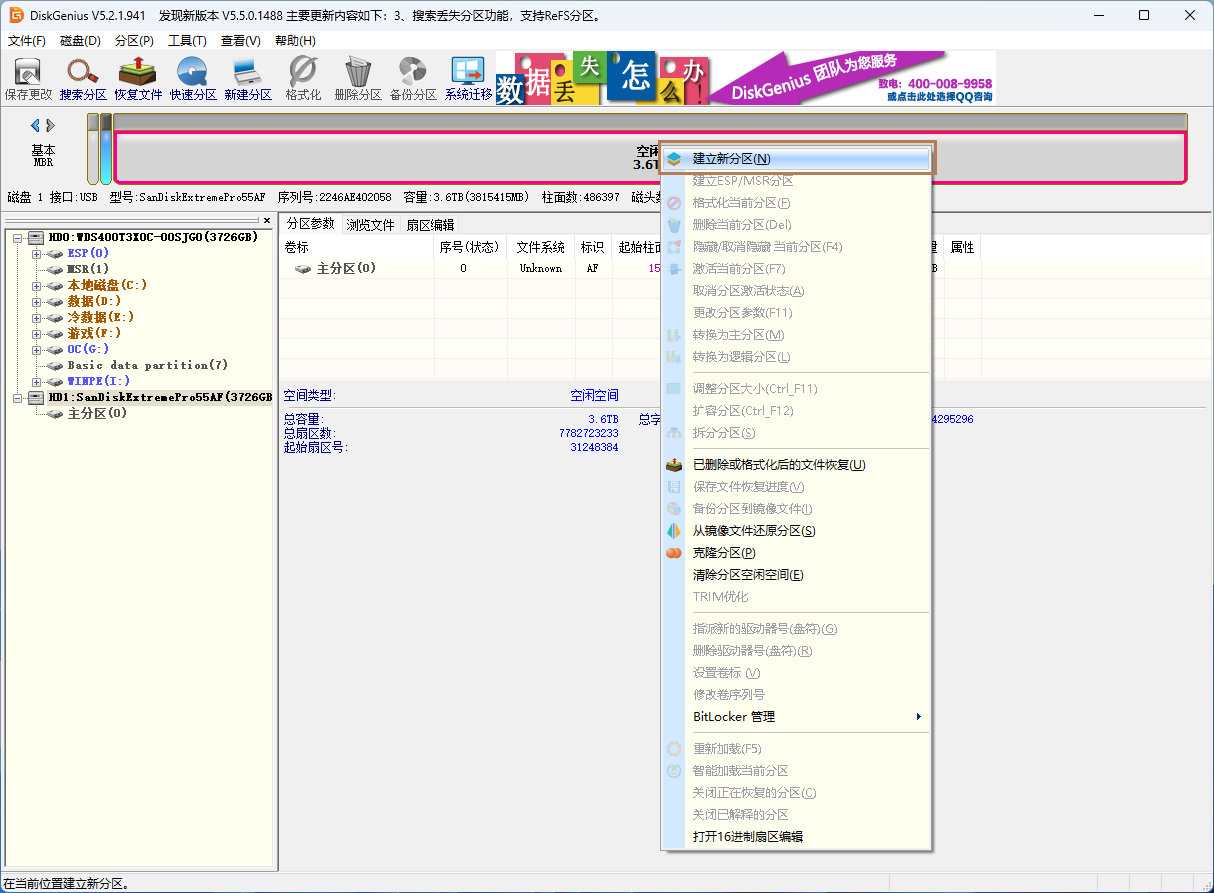Open the 文件(F) menu
Screen dimensions: 1214x893
(x=27, y=40)
